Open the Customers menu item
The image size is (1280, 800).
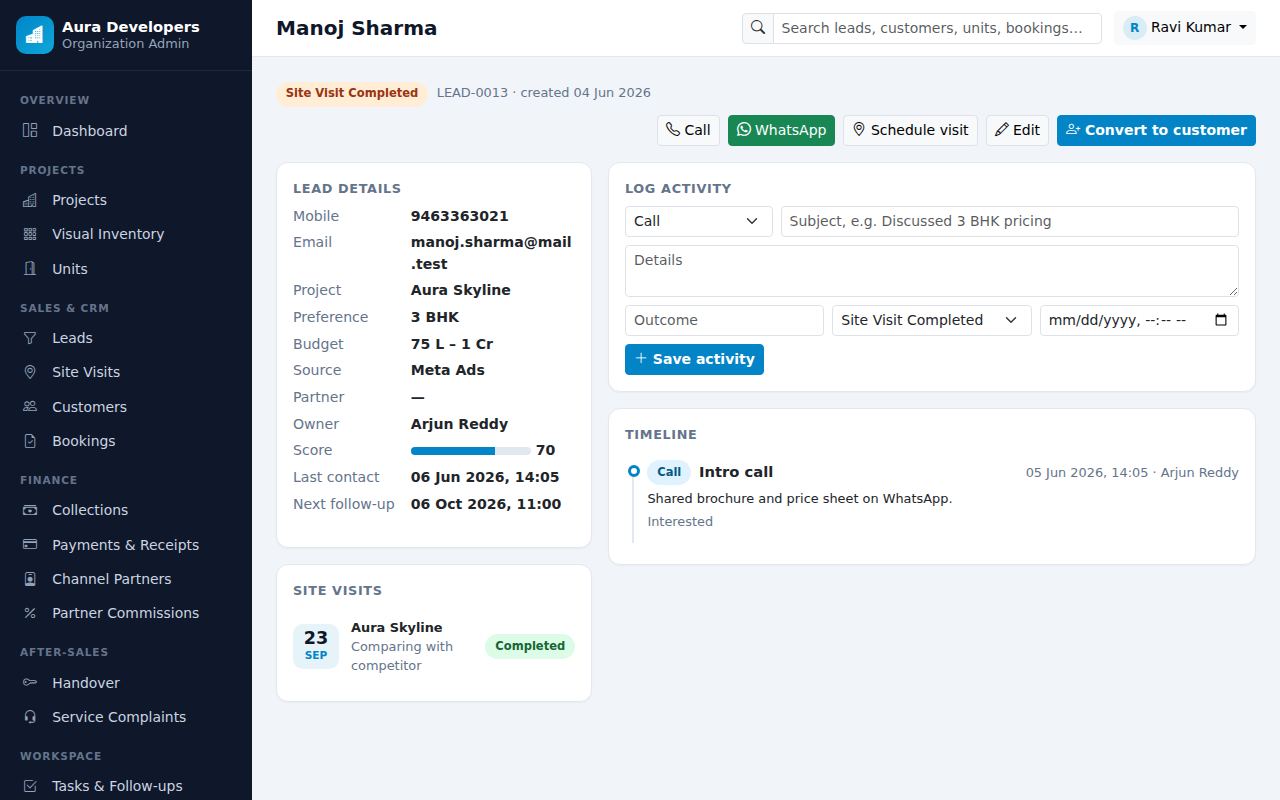(x=126, y=407)
